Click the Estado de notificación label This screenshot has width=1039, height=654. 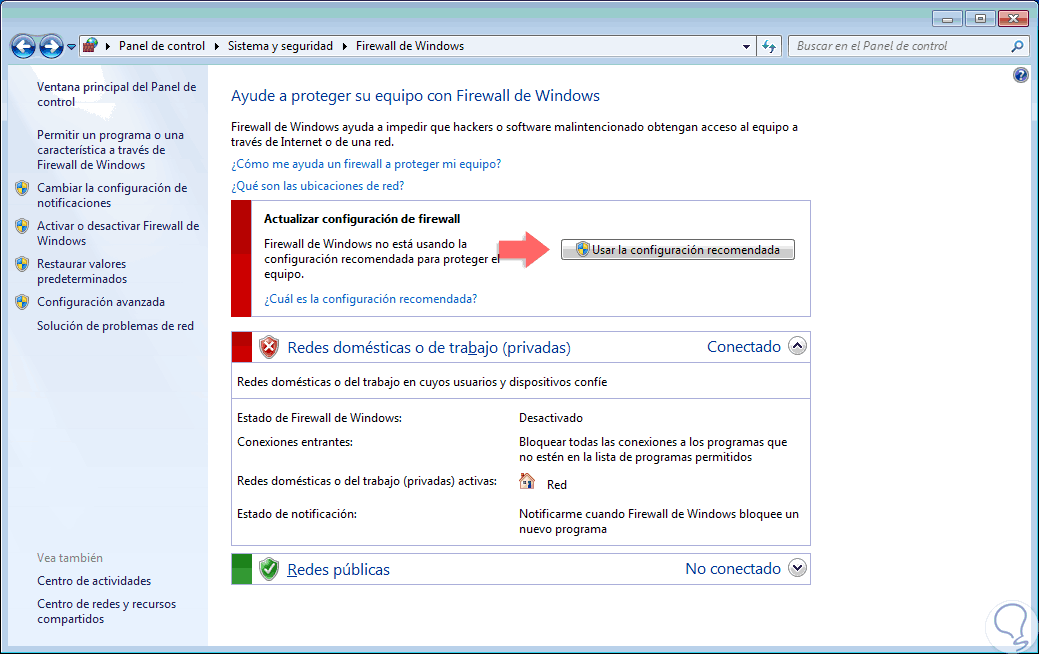(x=297, y=514)
